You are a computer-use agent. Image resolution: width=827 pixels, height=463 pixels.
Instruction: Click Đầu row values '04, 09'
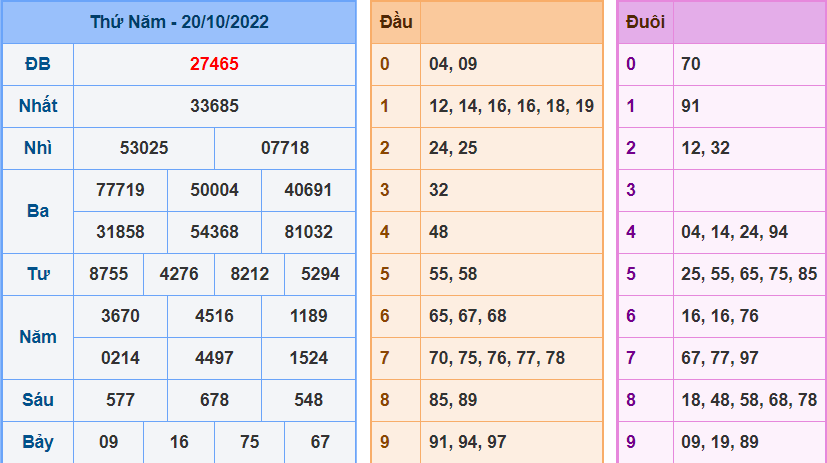coord(453,64)
